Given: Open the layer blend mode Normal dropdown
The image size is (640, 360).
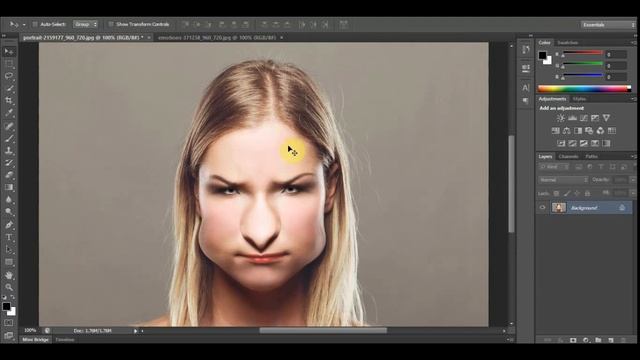Looking at the screenshot, I should 563,180.
